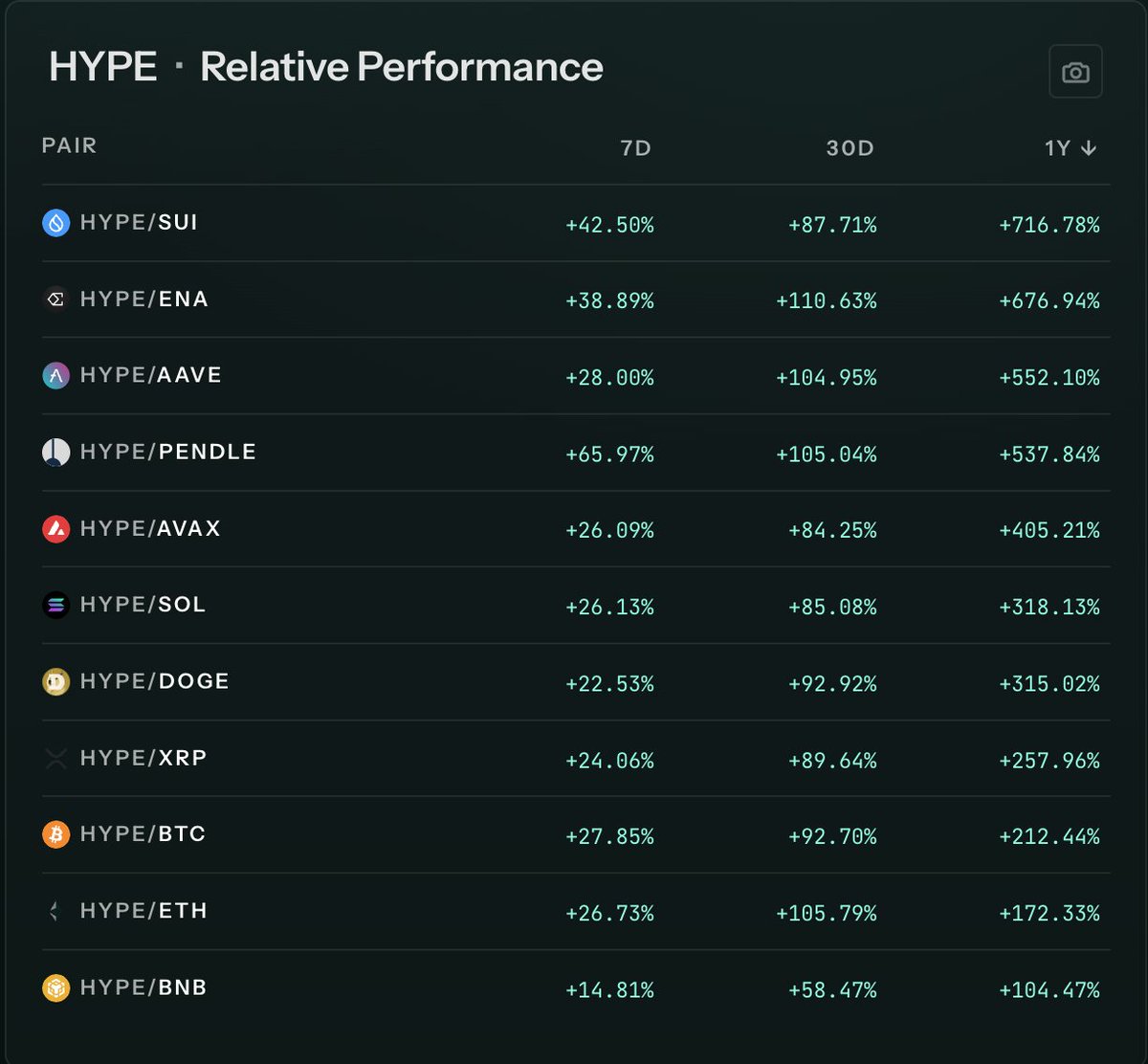This screenshot has height=1064, width=1148.
Task: Open the HYPE/AVAX pair label
Action: pyautogui.click(x=150, y=528)
